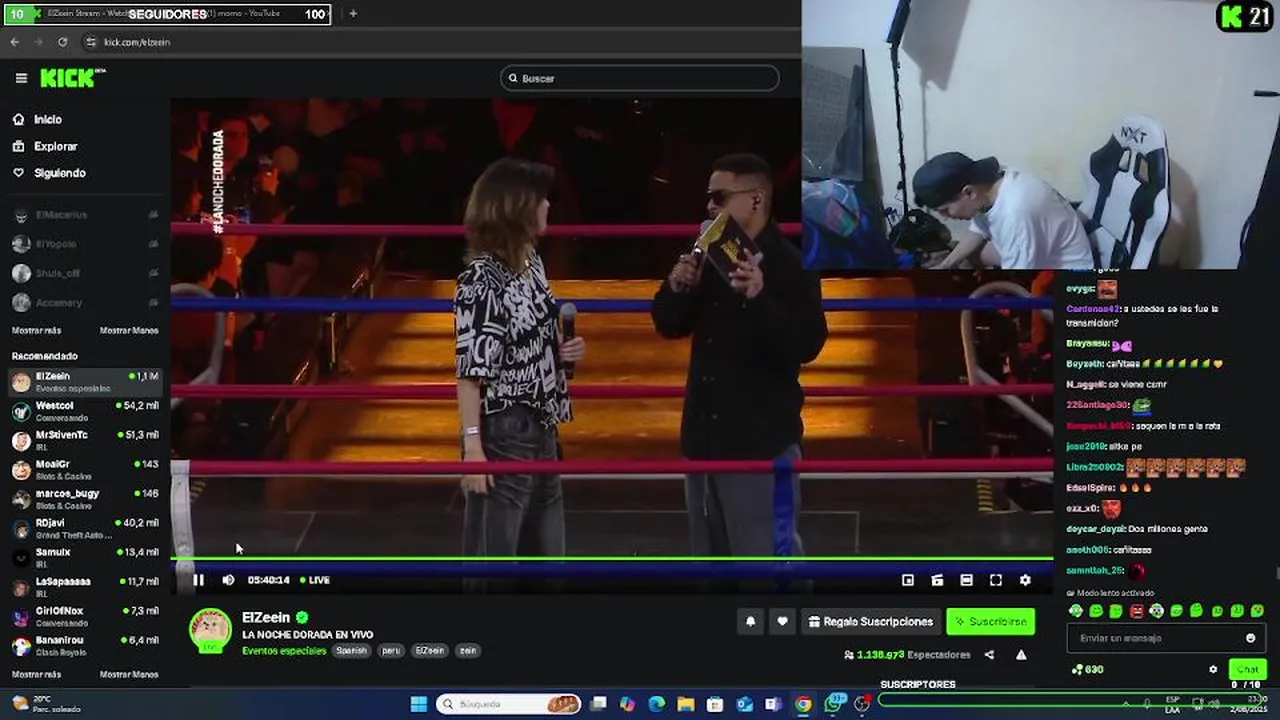Open Westcol recommended channel

[85, 411]
